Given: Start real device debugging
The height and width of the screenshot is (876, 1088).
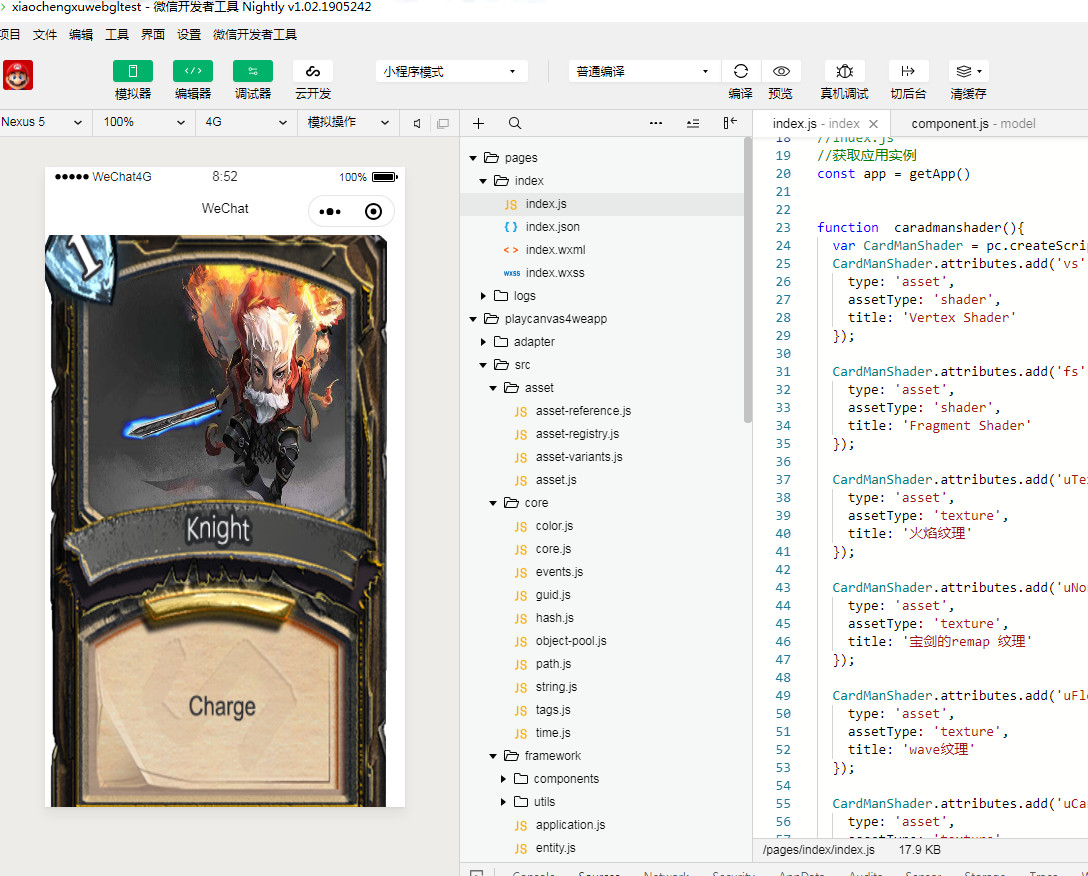Looking at the screenshot, I should 844,72.
